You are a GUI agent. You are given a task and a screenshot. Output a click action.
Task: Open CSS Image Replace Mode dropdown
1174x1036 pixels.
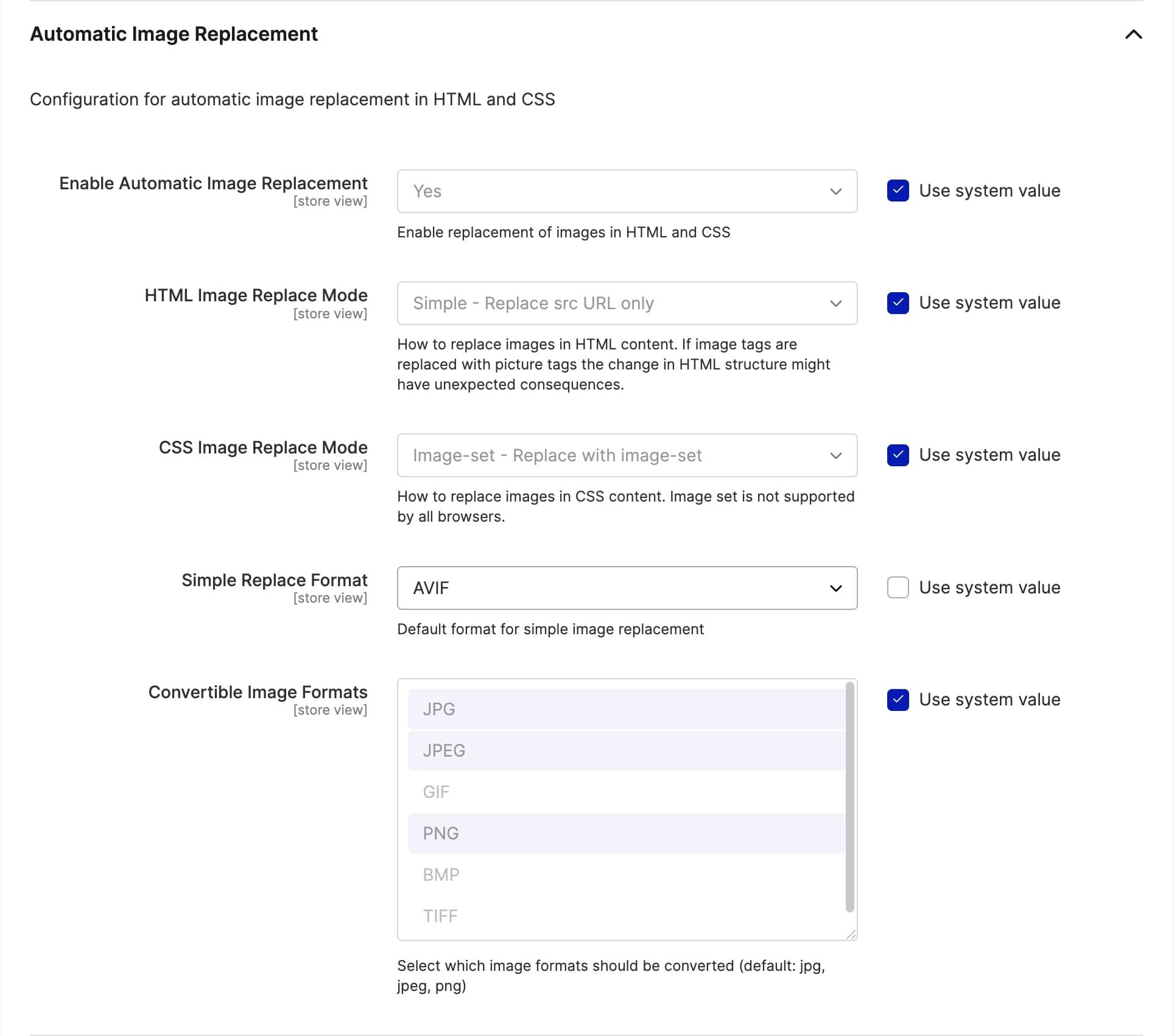pos(627,455)
